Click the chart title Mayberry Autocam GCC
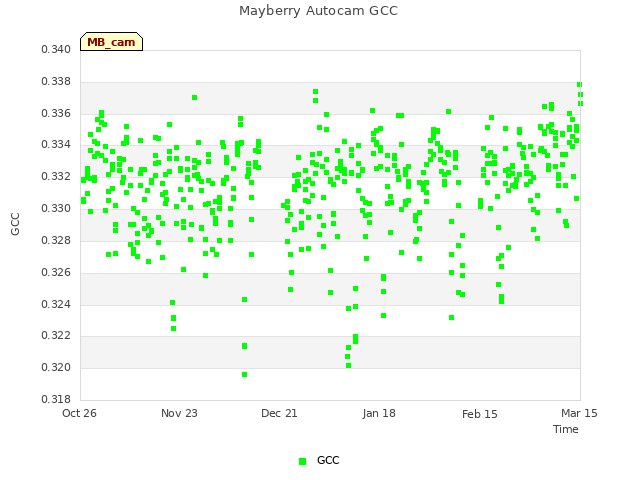The image size is (640, 480). tap(318, 11)
